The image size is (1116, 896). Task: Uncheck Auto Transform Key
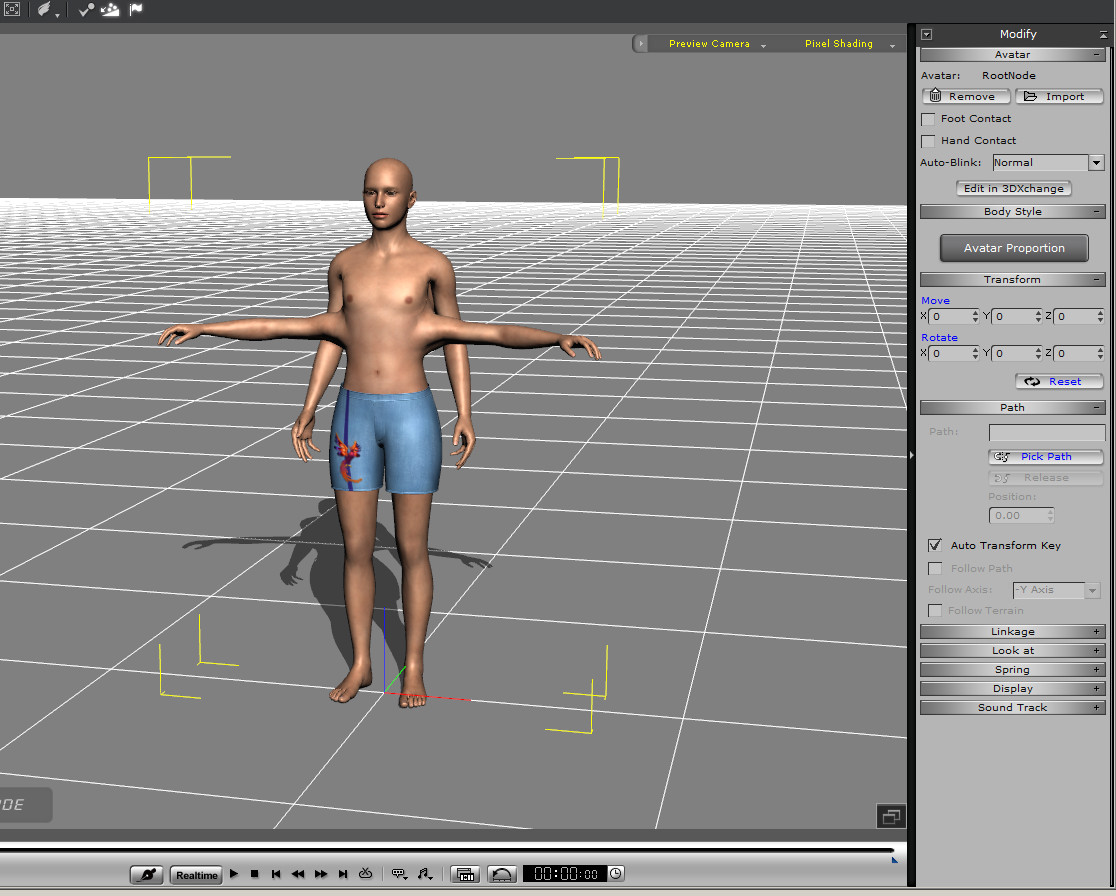pos(935,545)
